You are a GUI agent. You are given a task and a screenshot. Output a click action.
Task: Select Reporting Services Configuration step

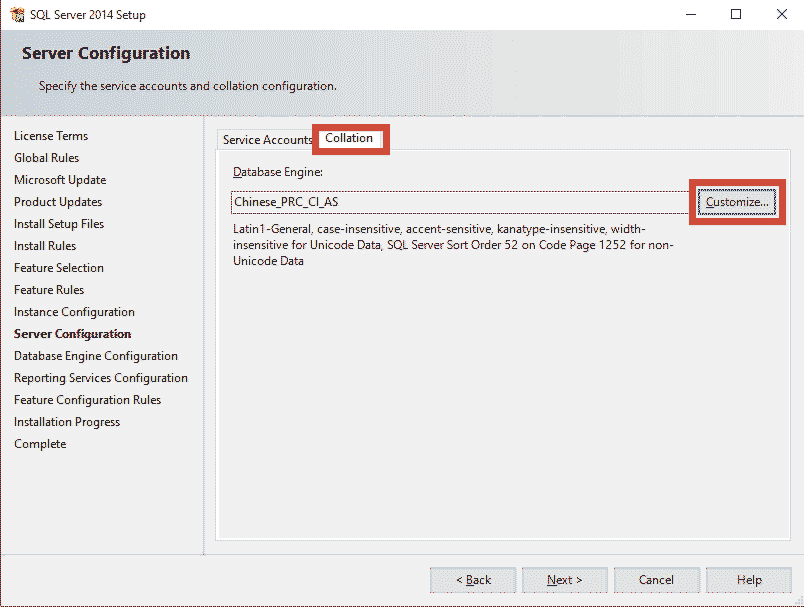101,377
